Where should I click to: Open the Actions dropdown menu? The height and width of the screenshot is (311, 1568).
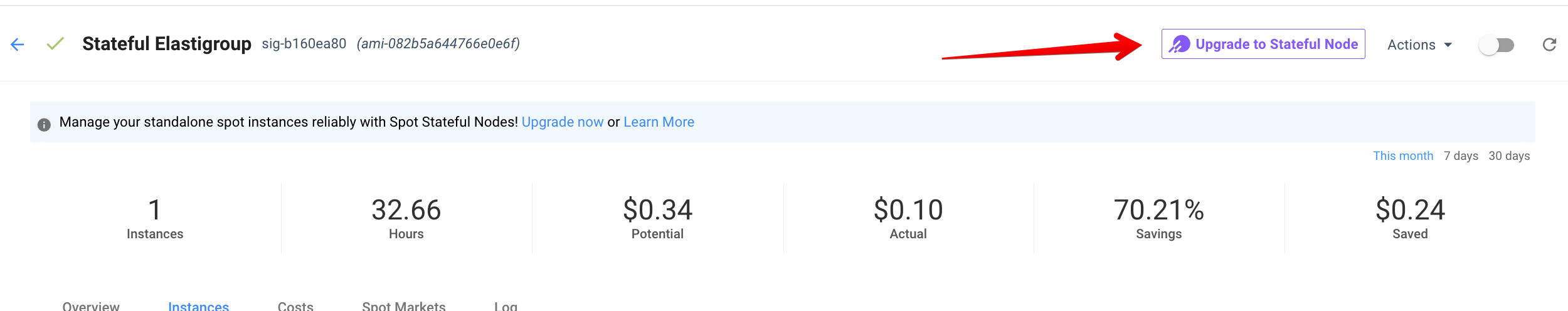1419,45
